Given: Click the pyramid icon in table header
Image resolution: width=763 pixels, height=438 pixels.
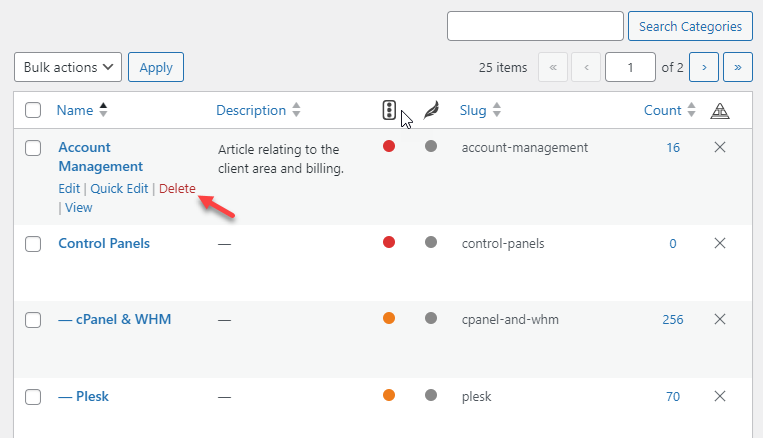Looking at the screenshot, I should coord(720,111).
